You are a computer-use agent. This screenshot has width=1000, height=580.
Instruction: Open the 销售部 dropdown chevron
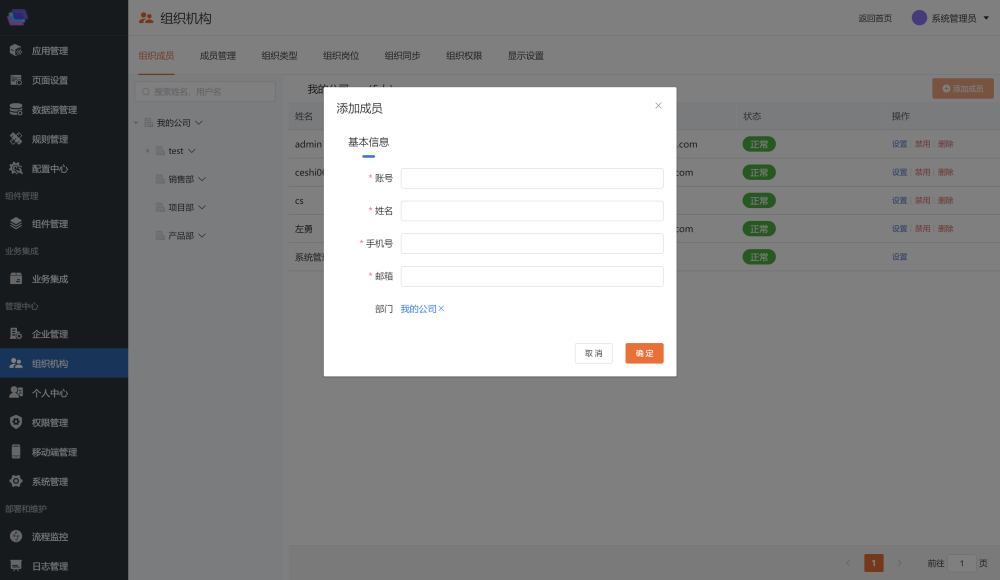point(202,180)
